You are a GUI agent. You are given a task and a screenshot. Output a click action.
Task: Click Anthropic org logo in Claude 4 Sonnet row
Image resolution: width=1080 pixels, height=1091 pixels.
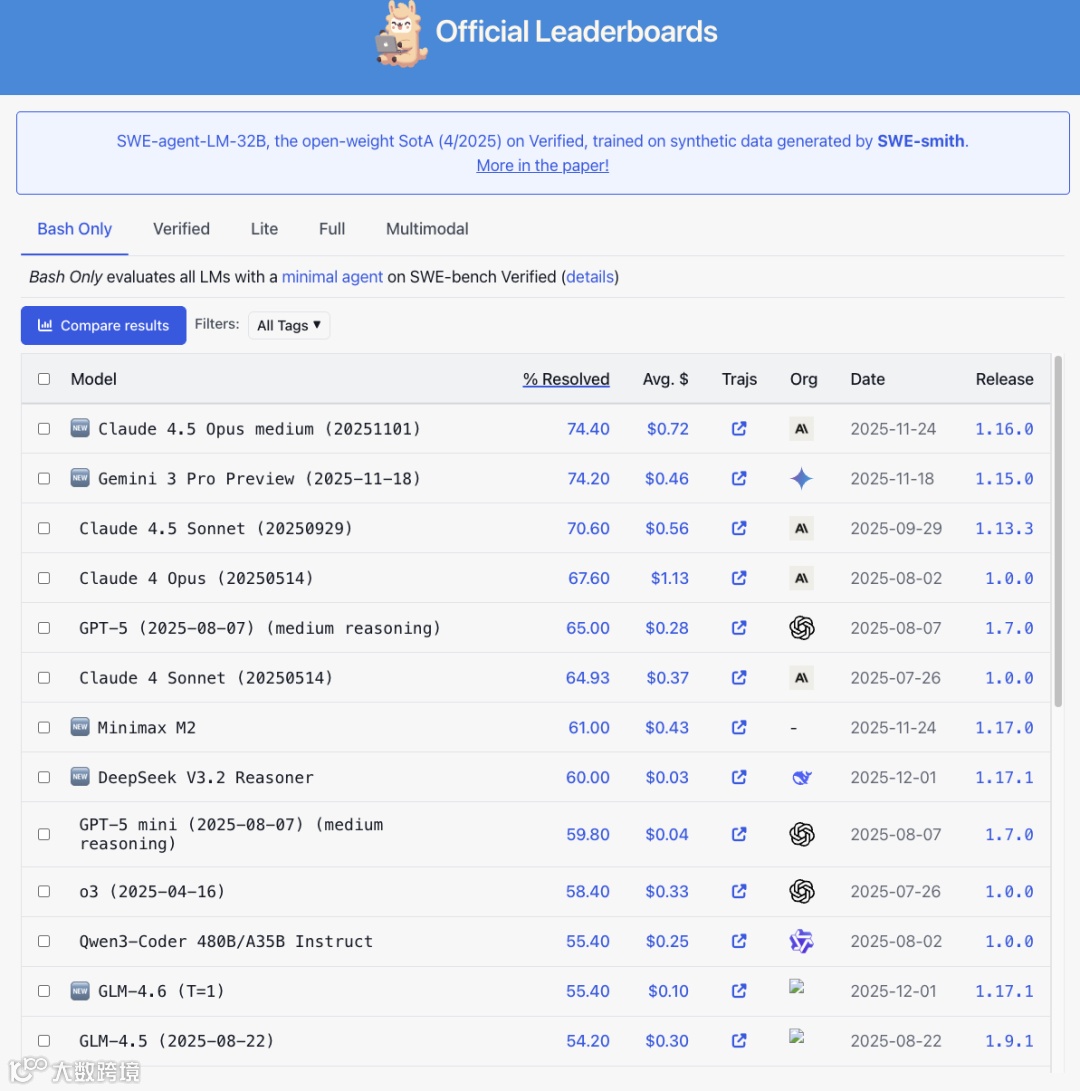point(802,678)
